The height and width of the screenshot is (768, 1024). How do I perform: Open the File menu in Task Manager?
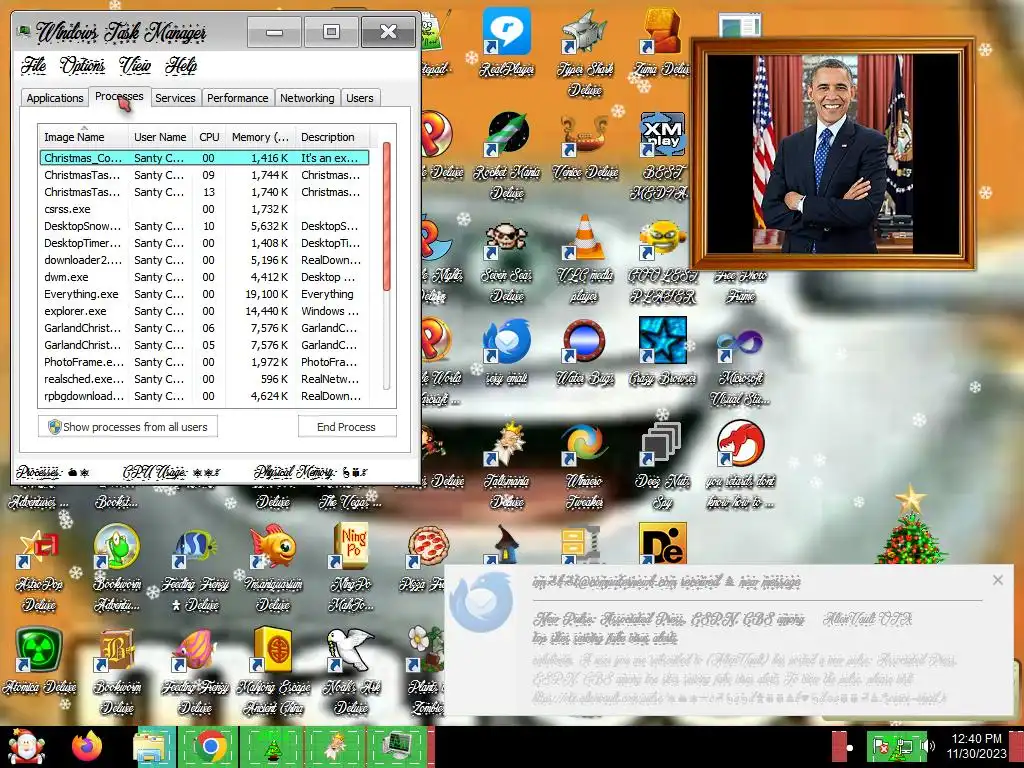[x=33, y=65]
